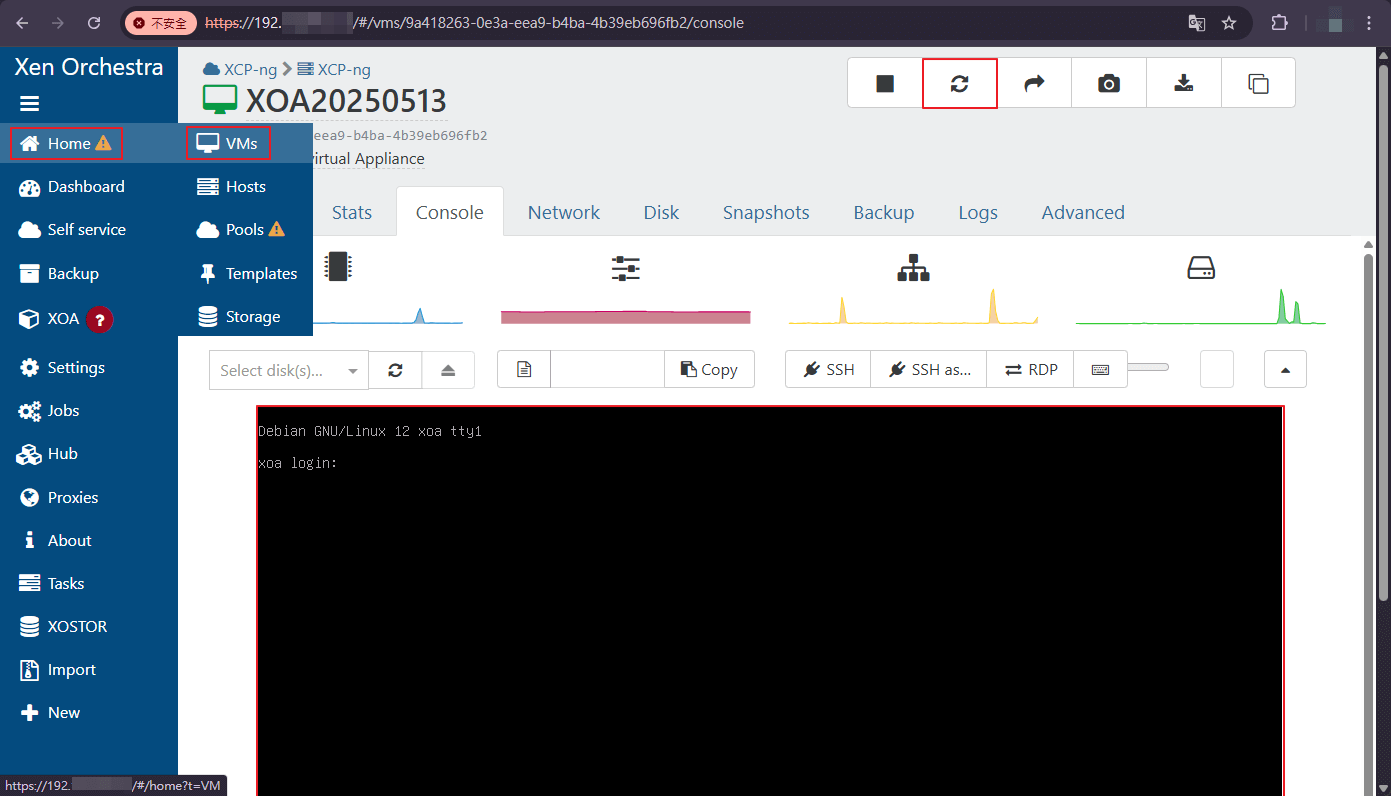
Task: Open the Select disk(s) dropdown
Action: 289,370
